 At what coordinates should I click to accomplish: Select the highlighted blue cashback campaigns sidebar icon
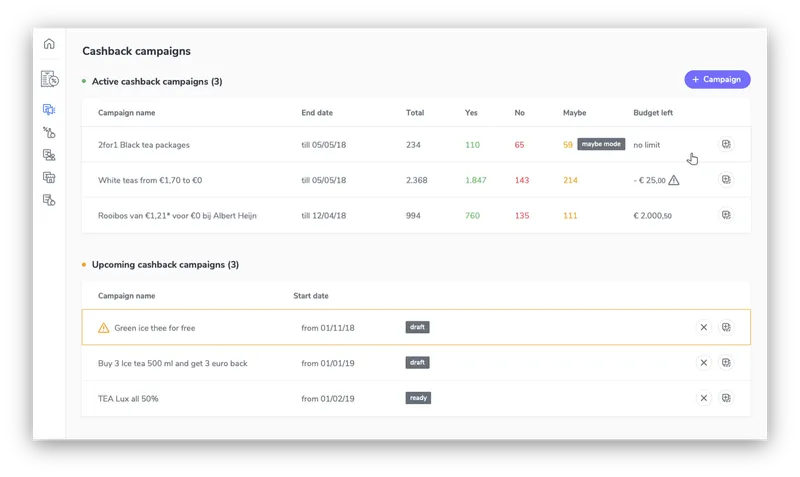(x=49, y=109)
